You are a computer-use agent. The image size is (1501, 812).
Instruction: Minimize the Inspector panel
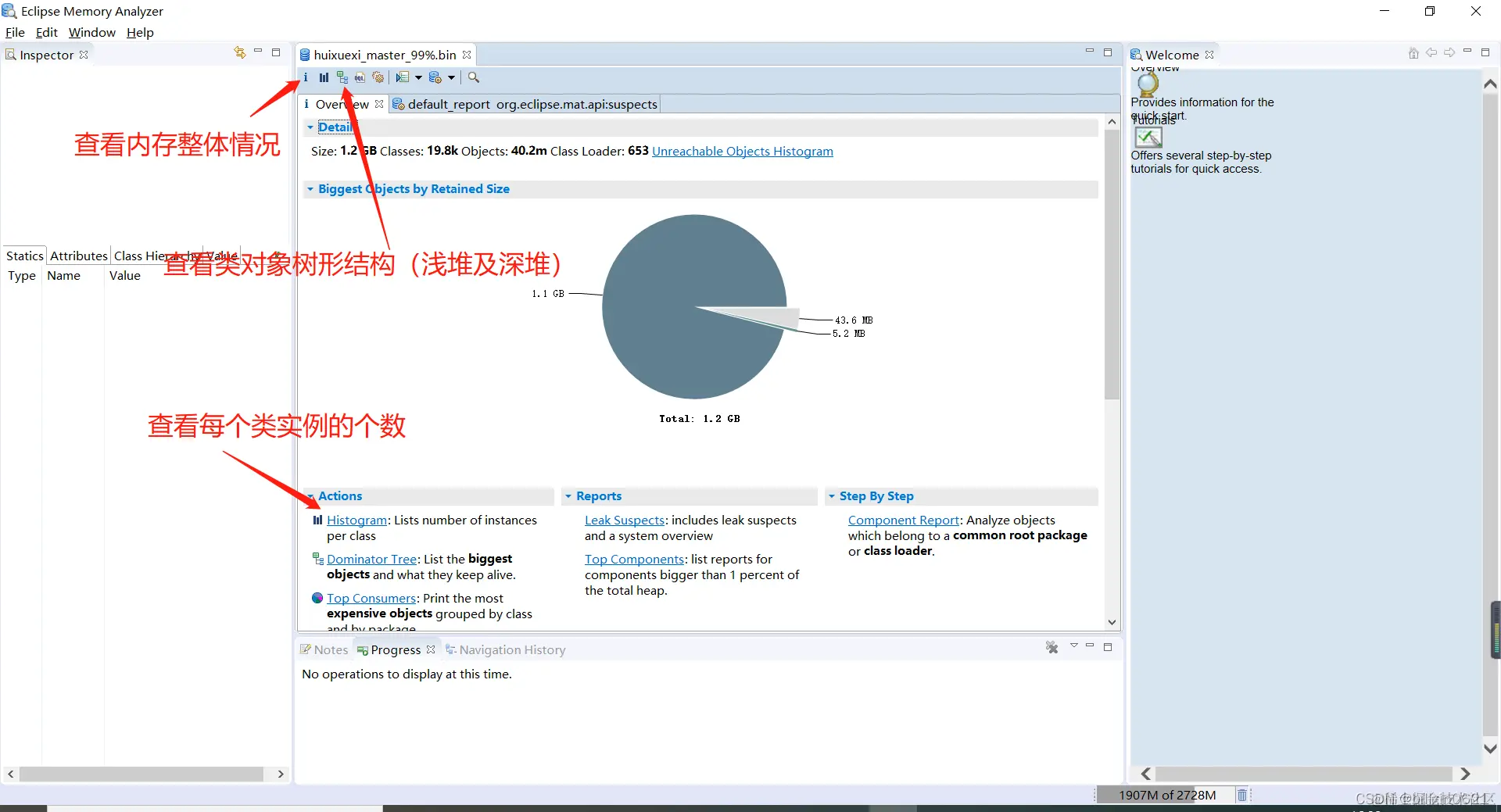[x=258, y=52]
